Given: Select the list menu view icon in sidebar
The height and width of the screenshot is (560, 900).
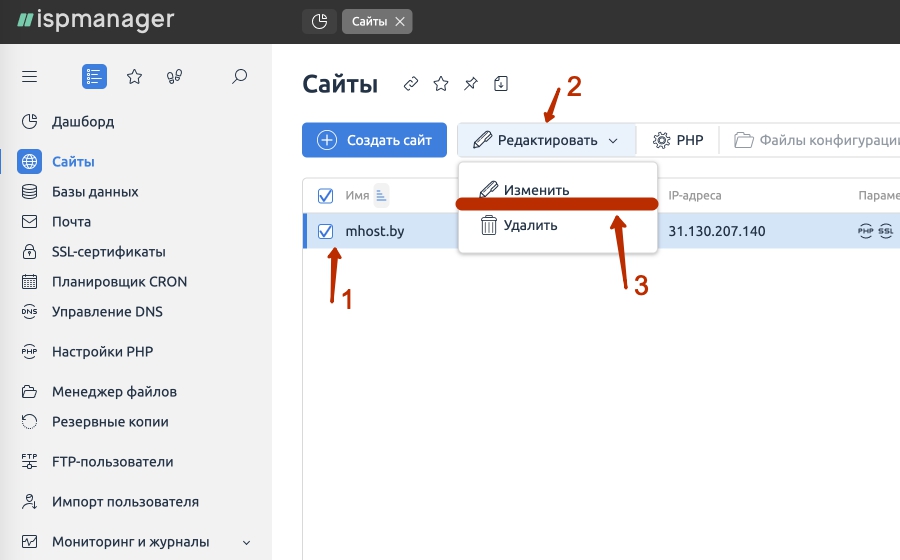Looking at the screenshot, I should click(94, 76).
